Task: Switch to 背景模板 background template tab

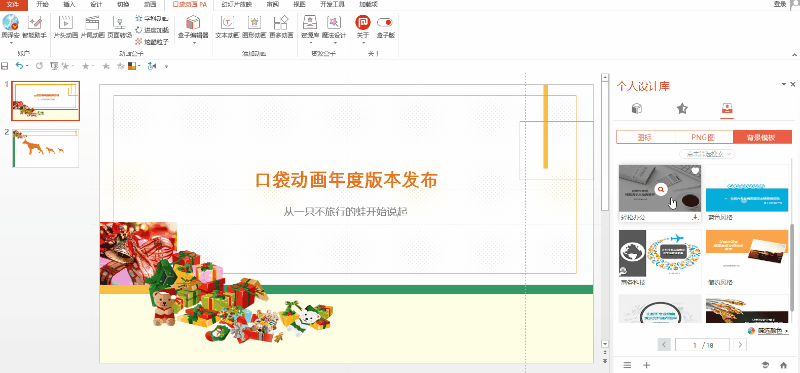Action: [x=762, y=137]
